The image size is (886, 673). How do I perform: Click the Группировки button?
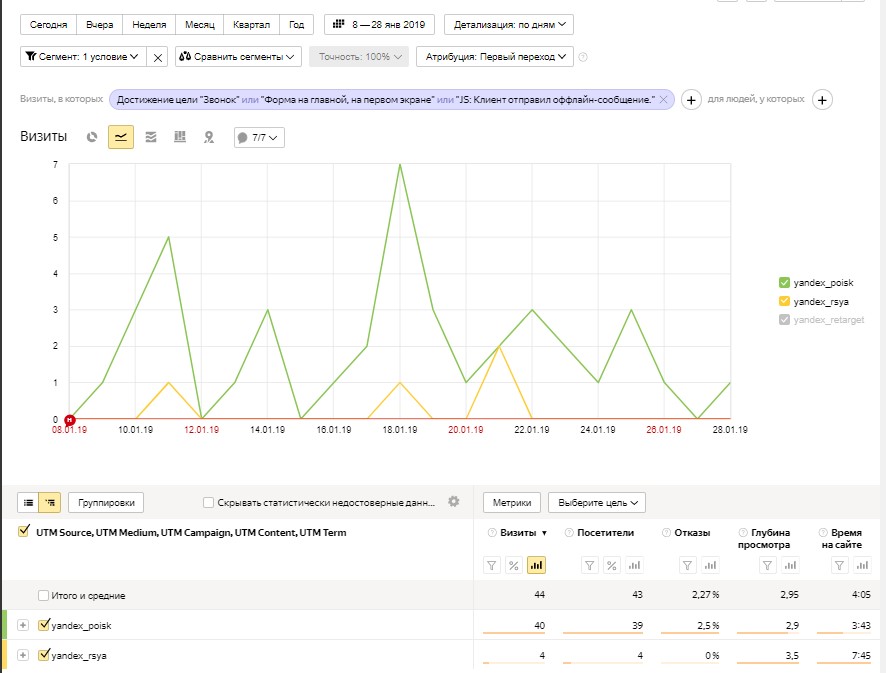(110, 502)
